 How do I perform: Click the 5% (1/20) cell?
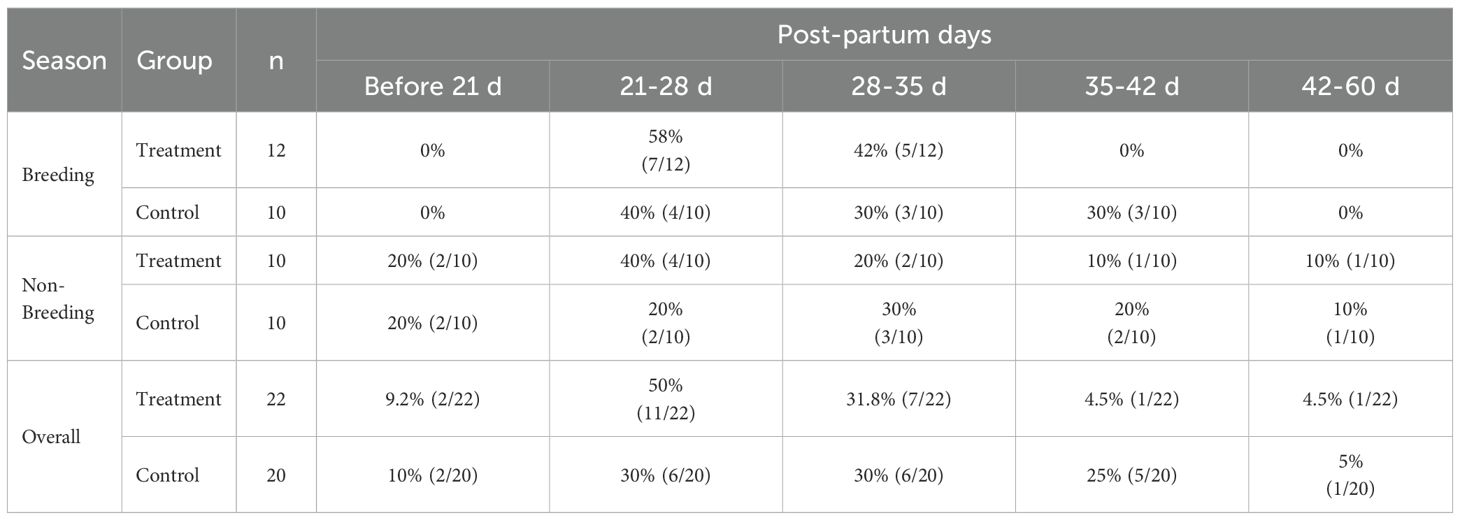pyautogui.click(x=1365, y=475)
